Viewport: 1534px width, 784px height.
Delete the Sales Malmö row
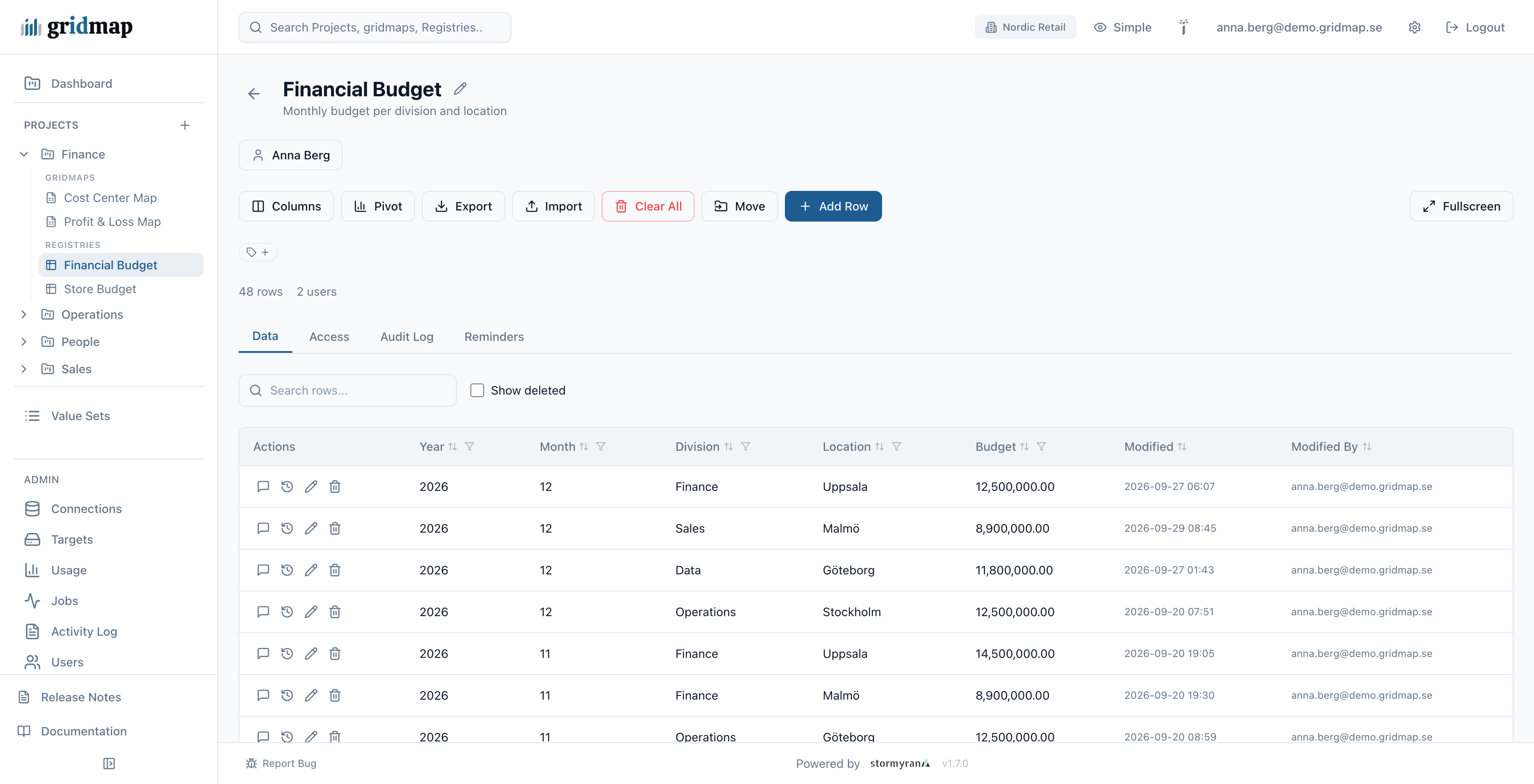click(x=334, y=528)
